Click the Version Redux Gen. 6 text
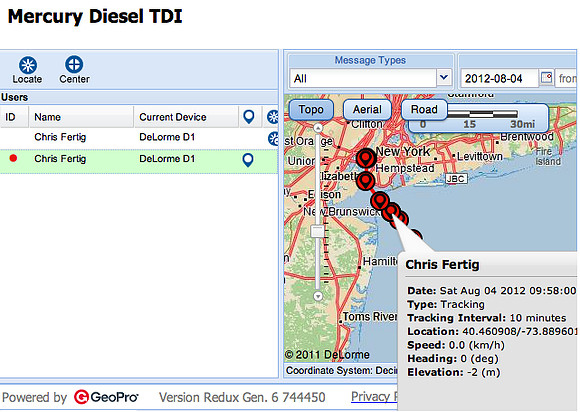 [242, 397]
